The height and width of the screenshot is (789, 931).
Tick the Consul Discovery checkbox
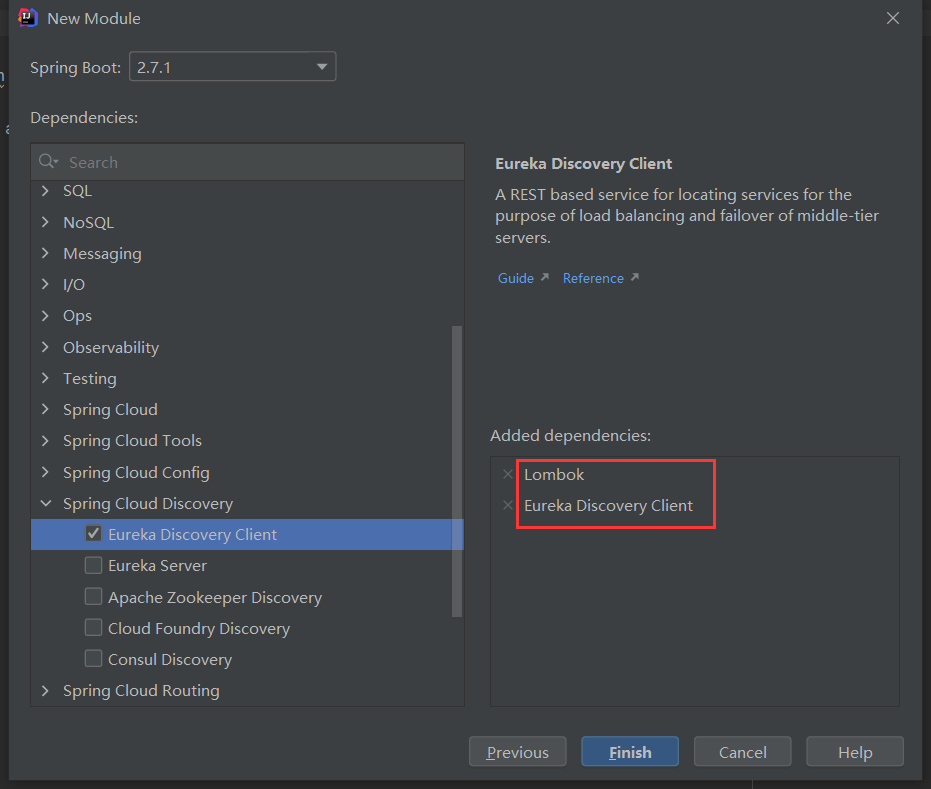(x=93, y=659)
